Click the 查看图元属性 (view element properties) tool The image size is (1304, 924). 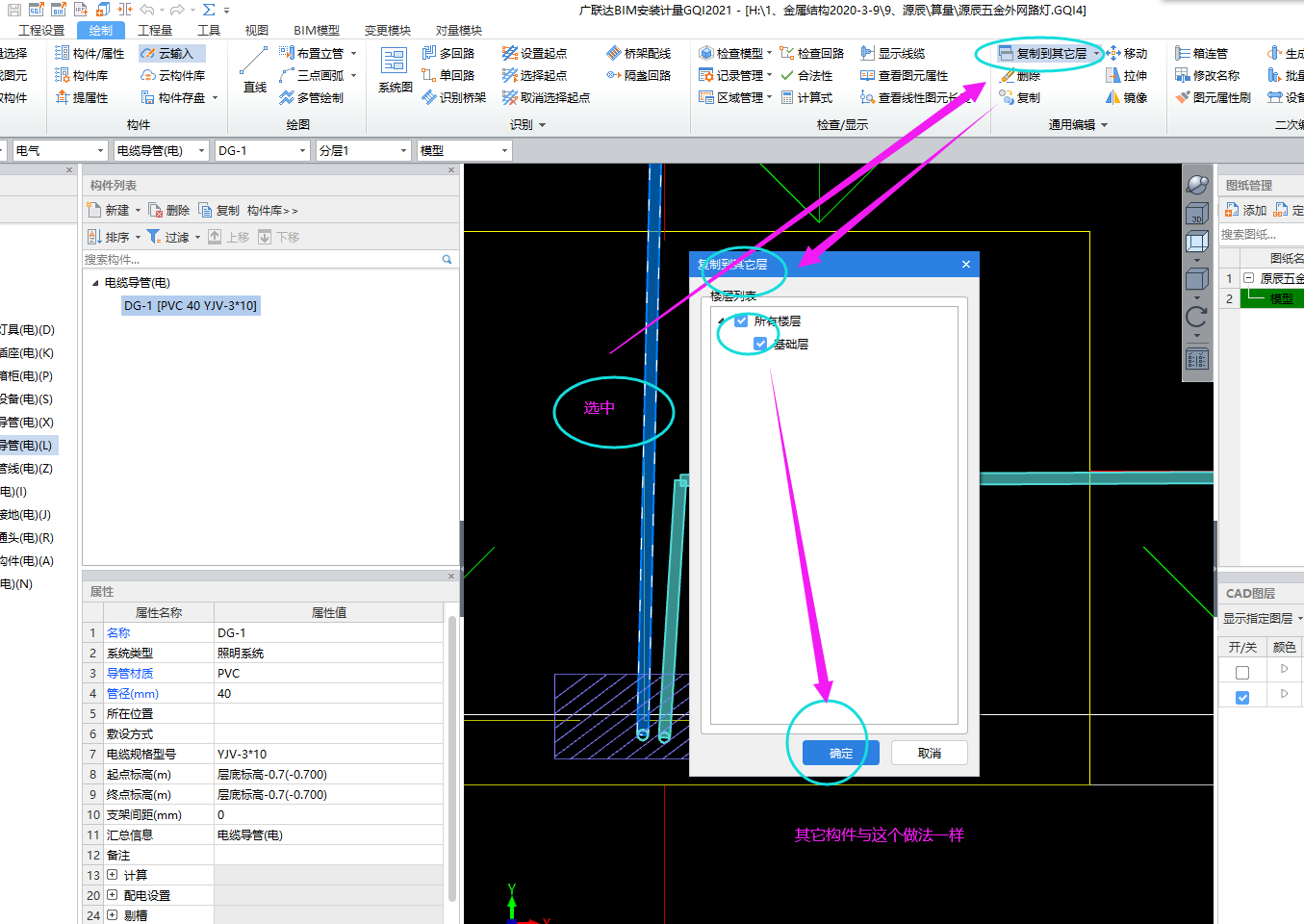click(905, 75)
